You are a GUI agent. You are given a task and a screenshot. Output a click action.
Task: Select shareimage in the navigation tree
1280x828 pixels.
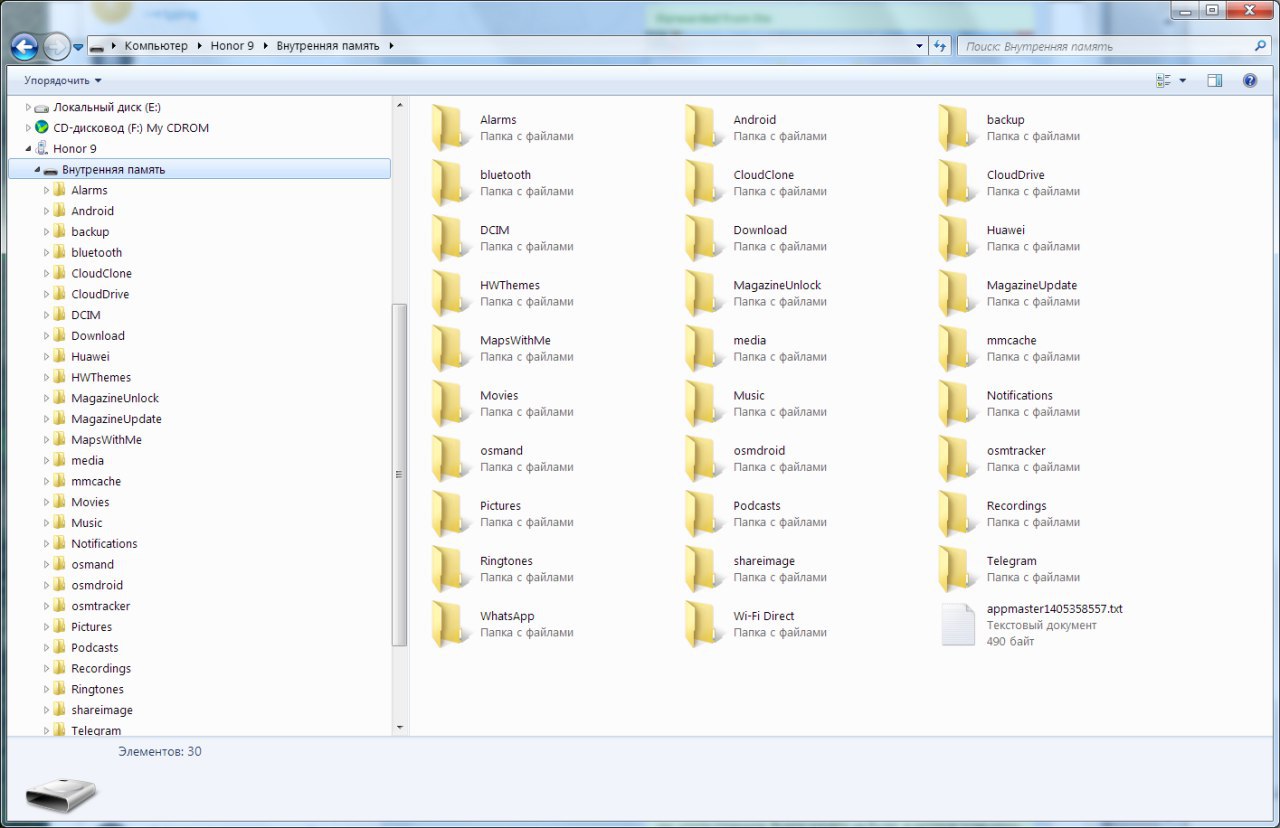tap(102, 710)
